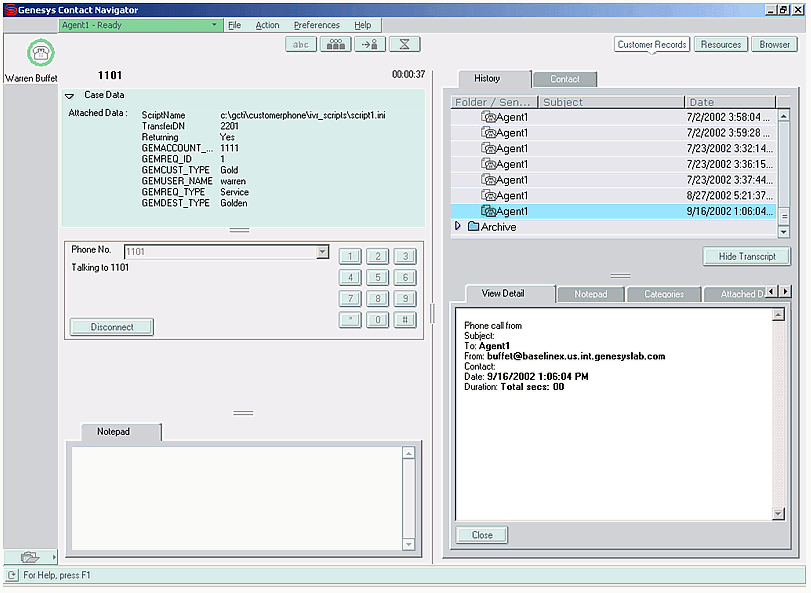This screenshot has width=811, height=593.
Task: Expand the Archive folder
Action: pos(459,227)
